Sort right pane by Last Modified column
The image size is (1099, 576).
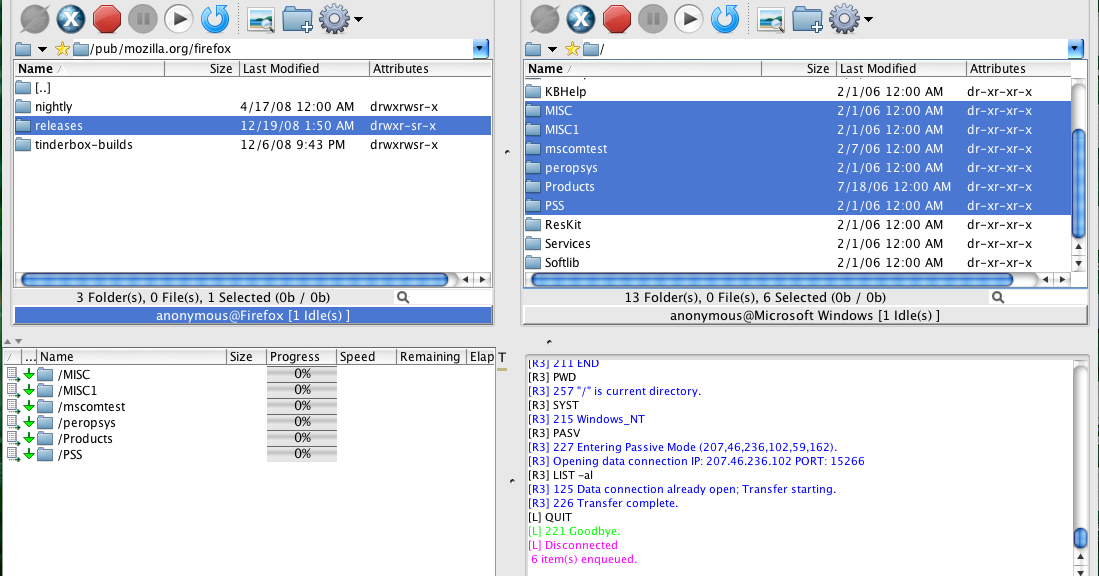[901, 69]
